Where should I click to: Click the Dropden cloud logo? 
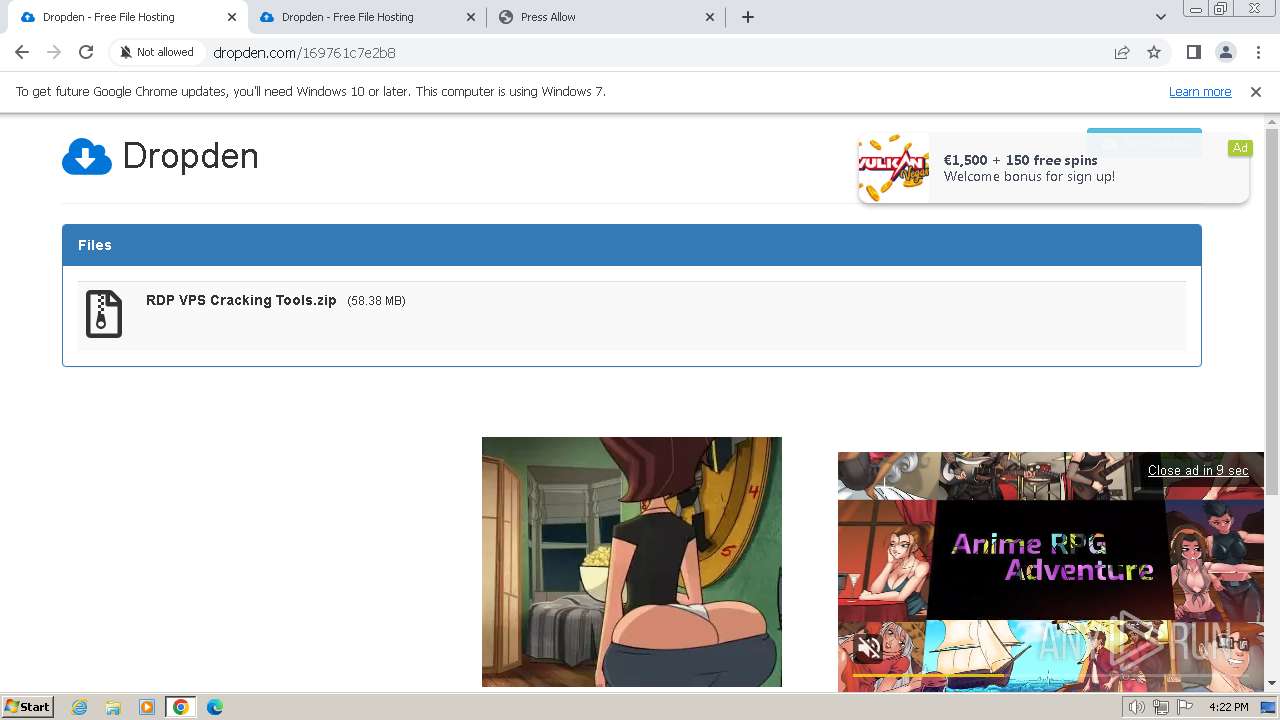coord(87,157)
